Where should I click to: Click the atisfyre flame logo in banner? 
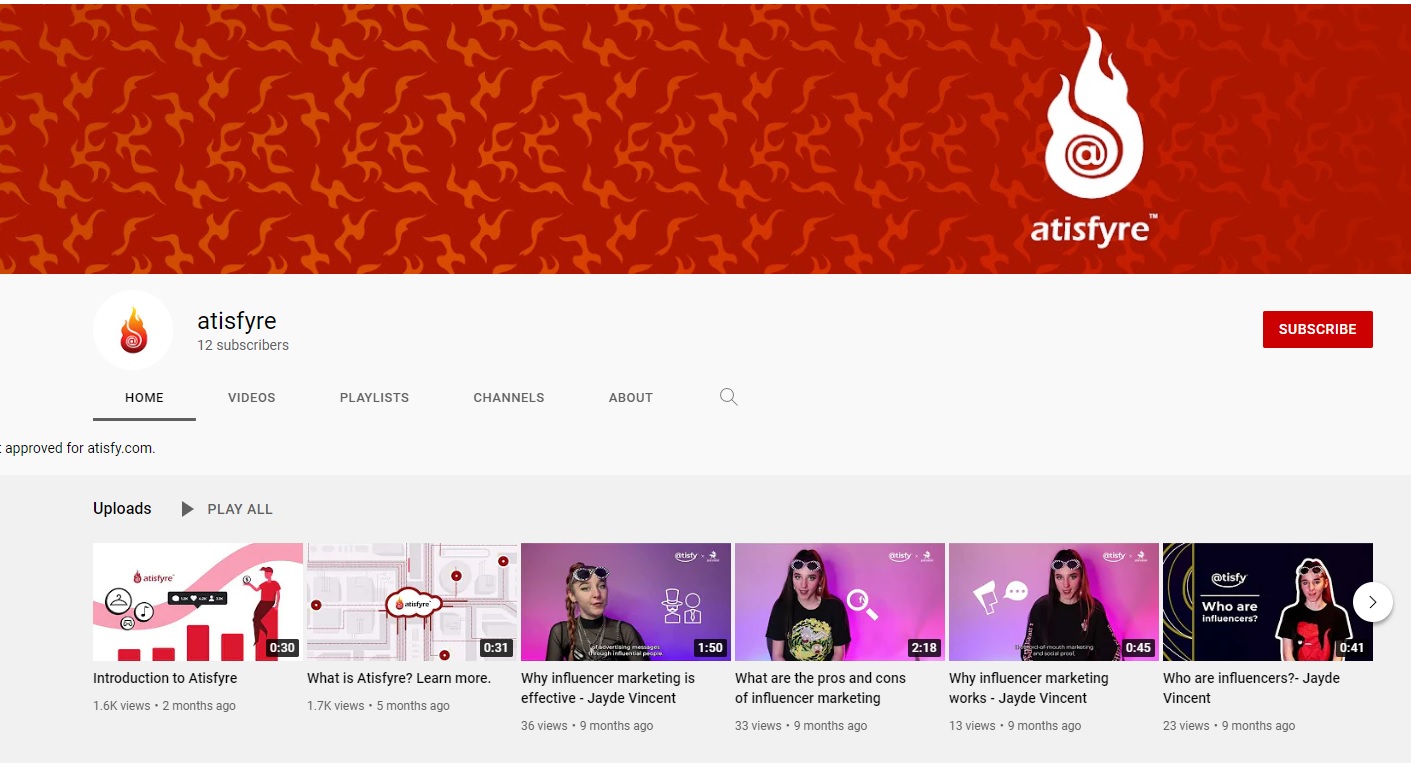pyautogui.click(x=1094, y=112)
